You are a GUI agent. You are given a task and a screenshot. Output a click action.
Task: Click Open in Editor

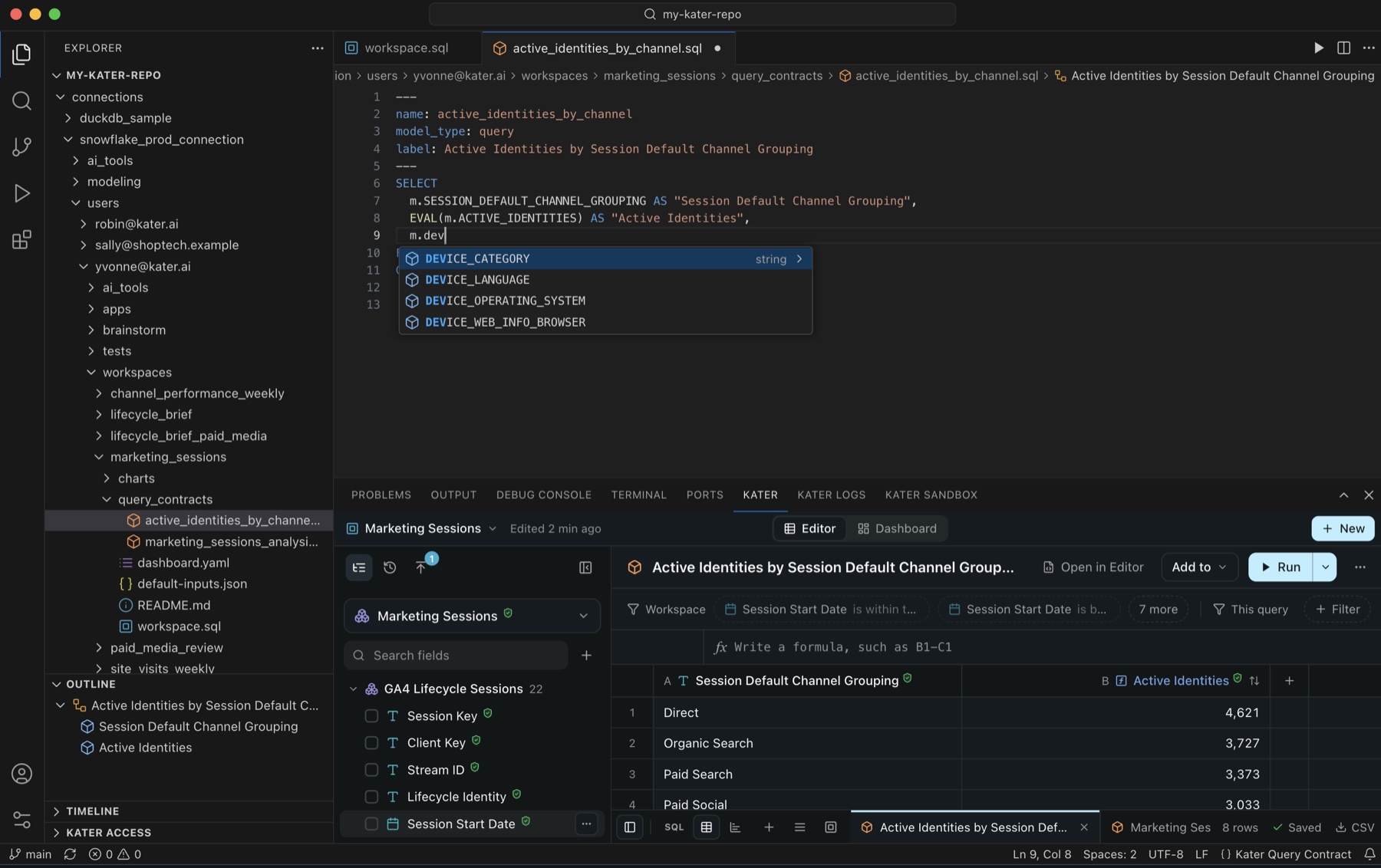[x=1093, y=567]
